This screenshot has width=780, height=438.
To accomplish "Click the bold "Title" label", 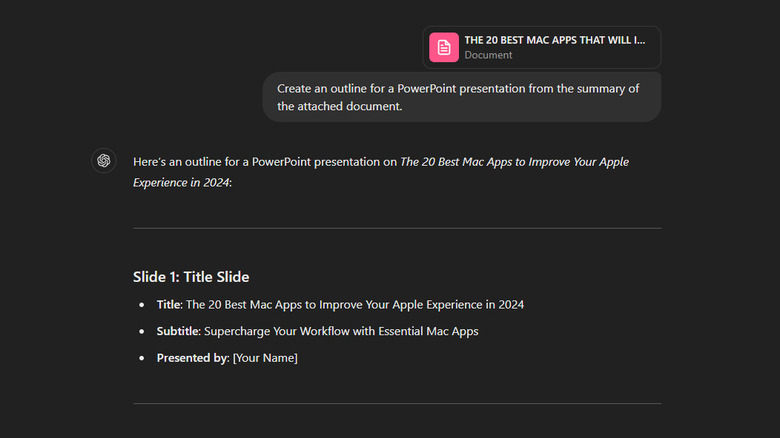I will pyautogui.click(x=168, y=305).
